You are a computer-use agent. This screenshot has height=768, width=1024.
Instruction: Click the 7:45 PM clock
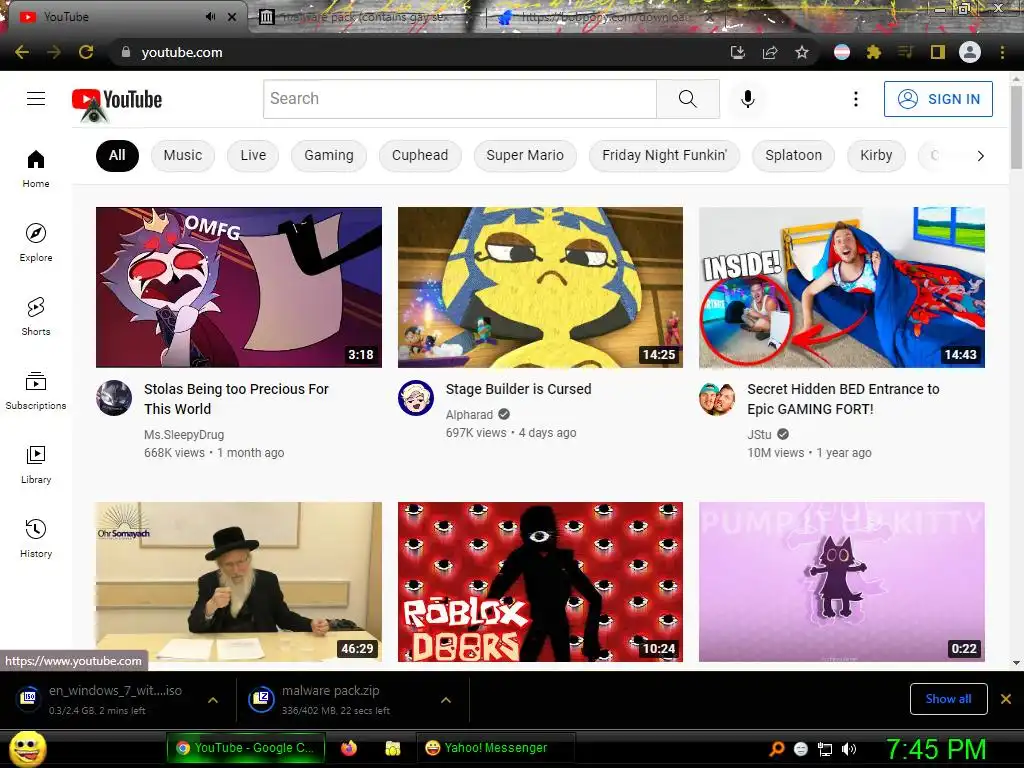click(935, 749)
